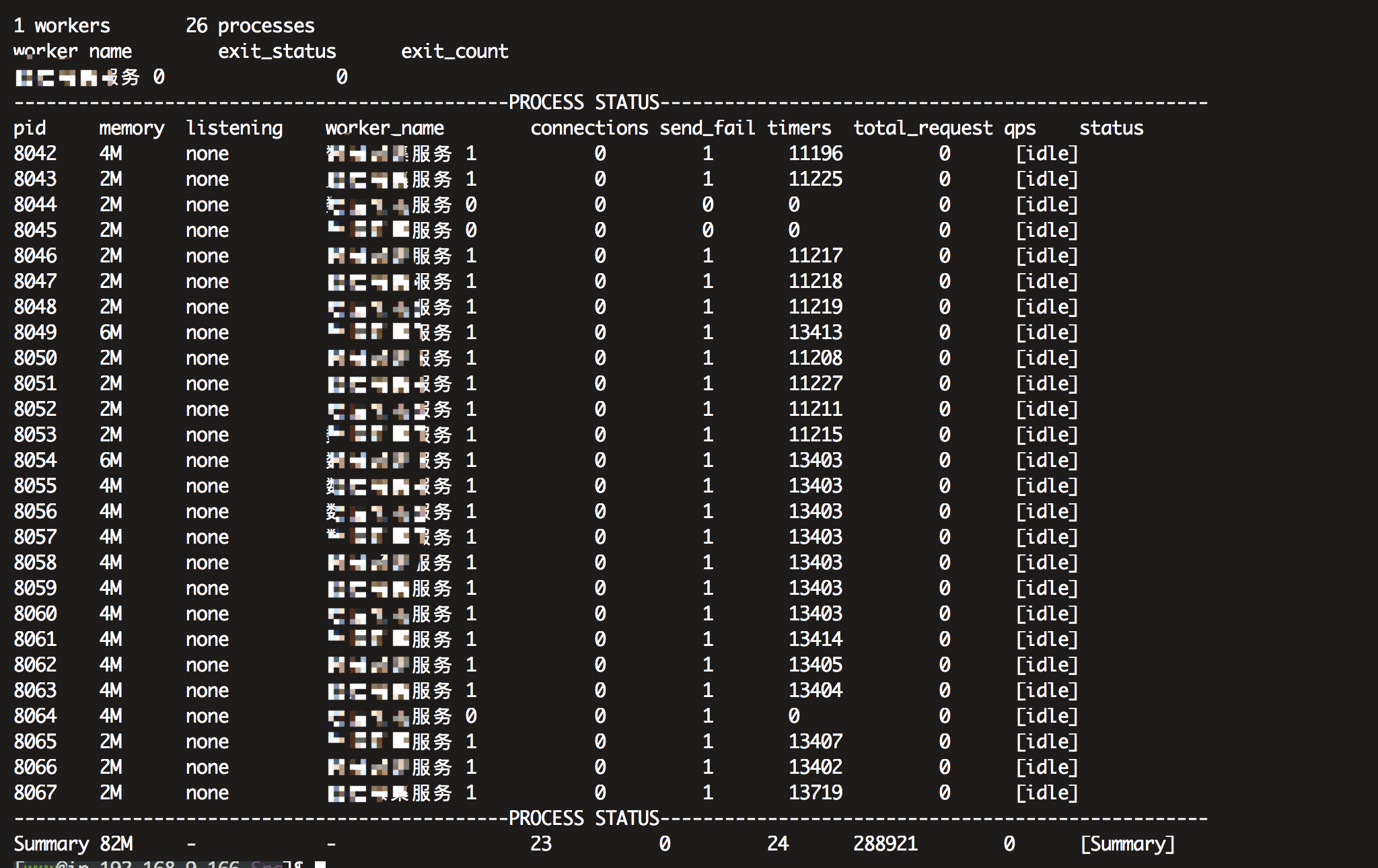Image resolution: width=1378 pixels, height=868 pixels.
Task: Click the lower PROCESS STATUS heading
Action: (x=584, y=818)
